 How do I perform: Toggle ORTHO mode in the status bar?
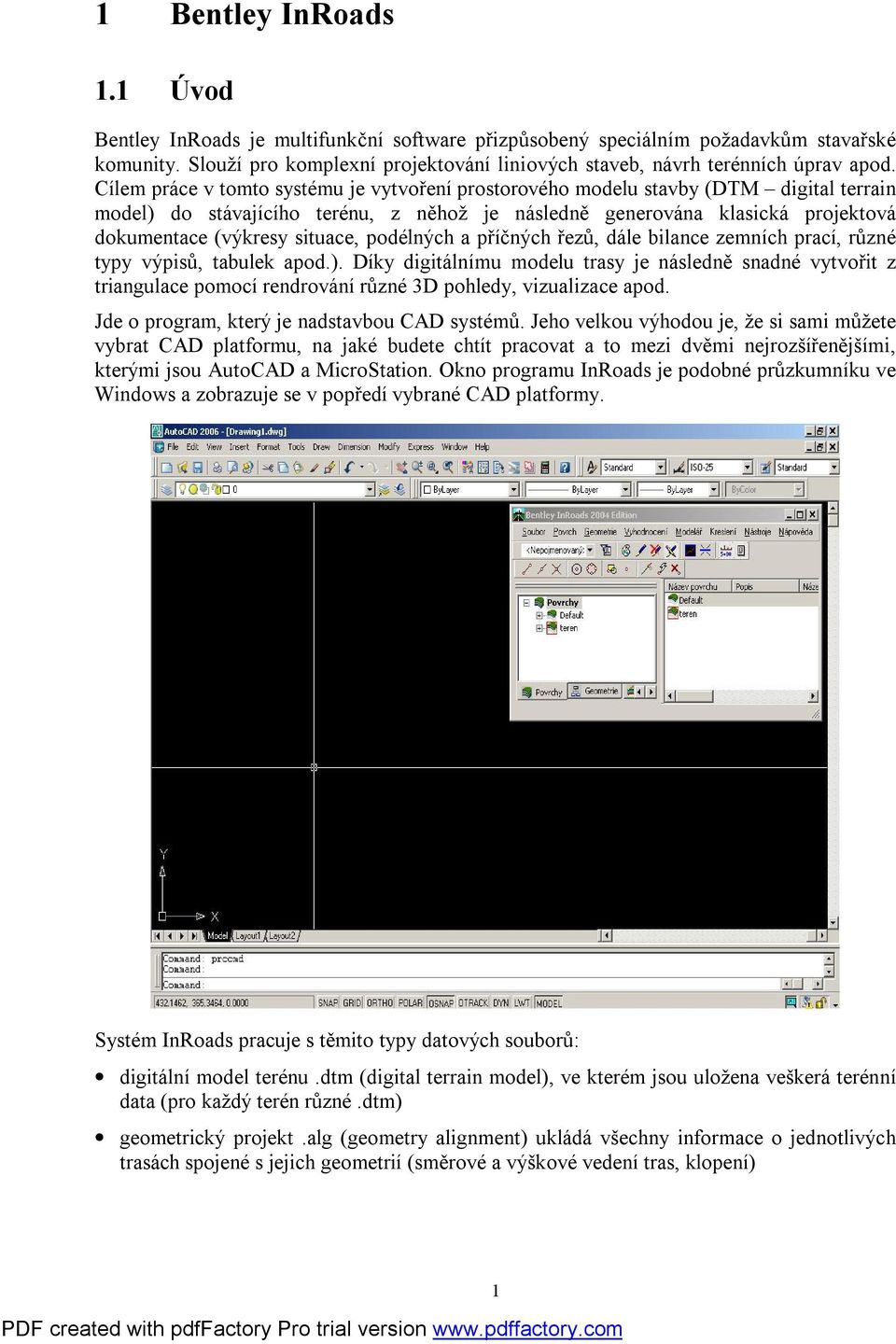point(380,1003)
